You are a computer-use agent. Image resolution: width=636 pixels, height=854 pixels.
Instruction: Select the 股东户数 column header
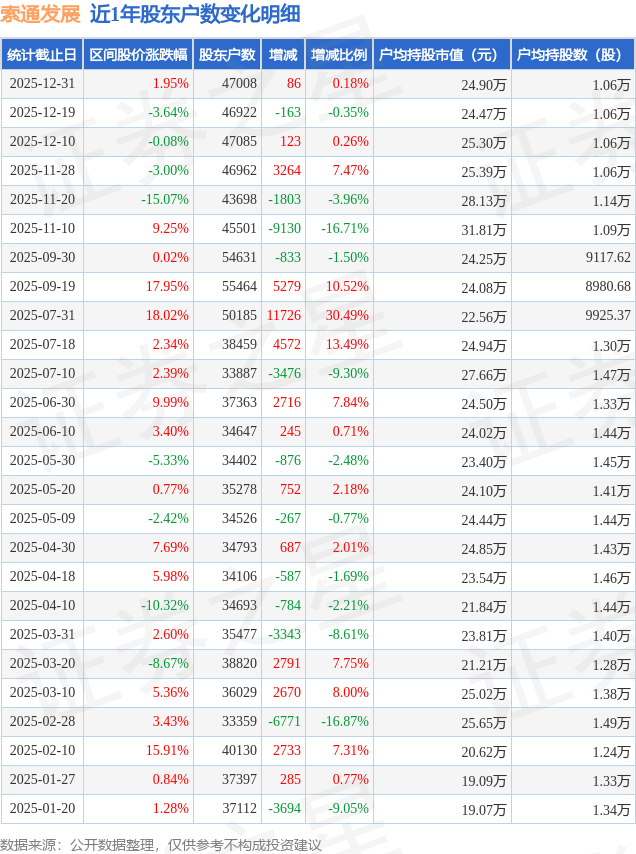click(227, 55)
